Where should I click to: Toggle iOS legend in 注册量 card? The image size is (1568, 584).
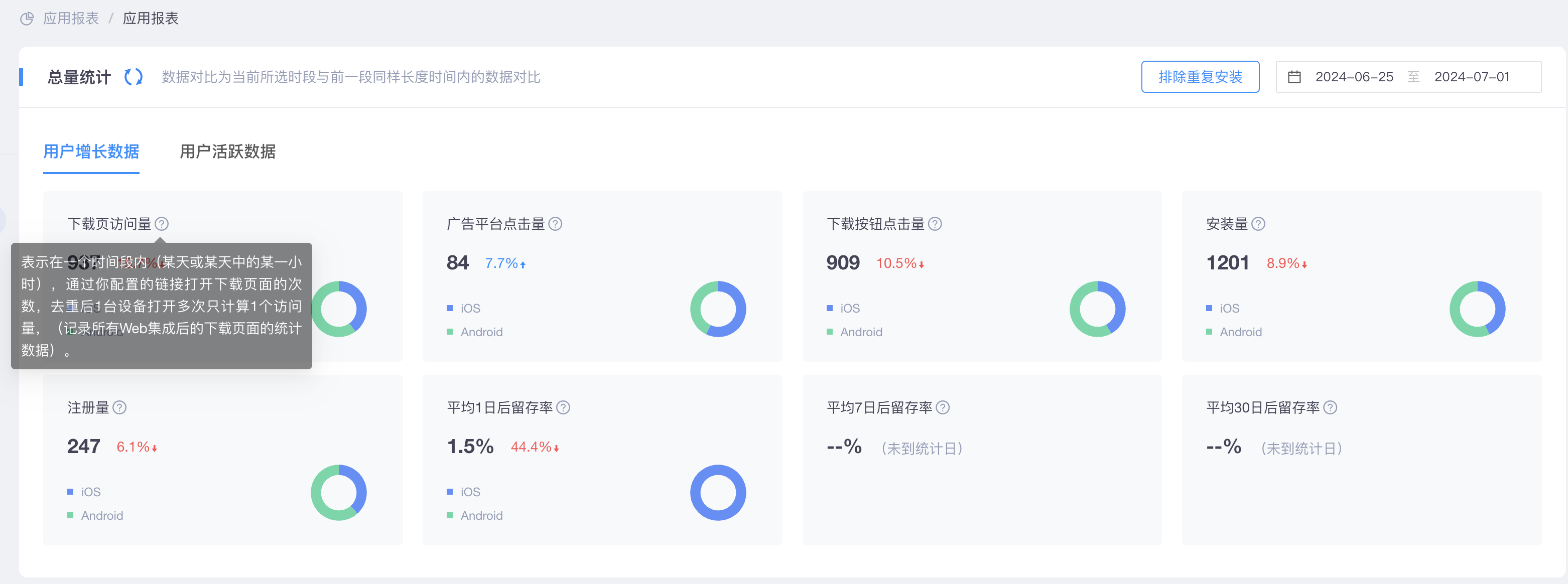pos(84,492)
